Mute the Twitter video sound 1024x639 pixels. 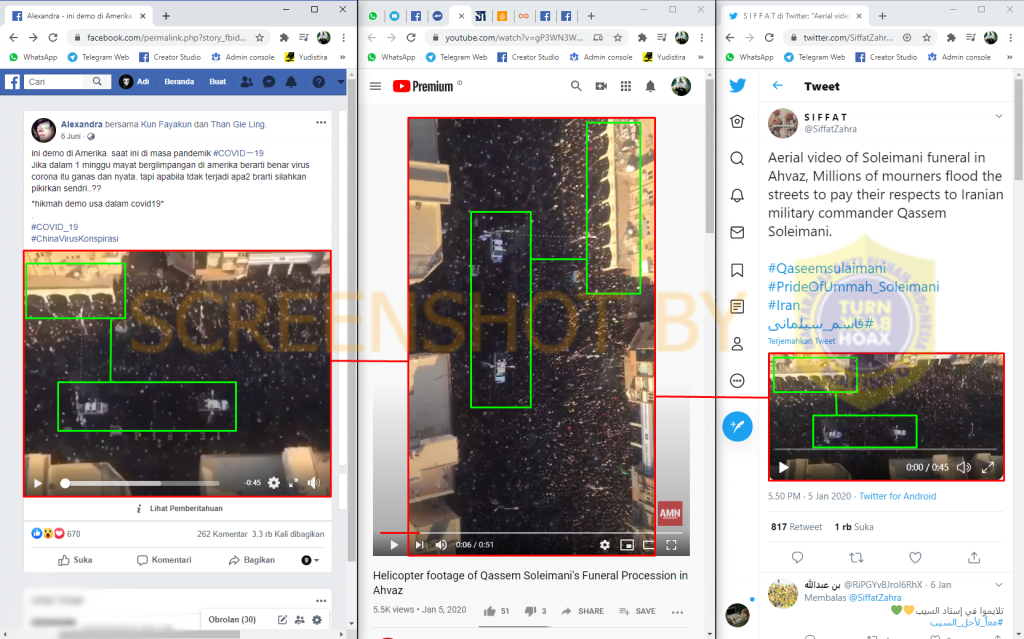963,467
